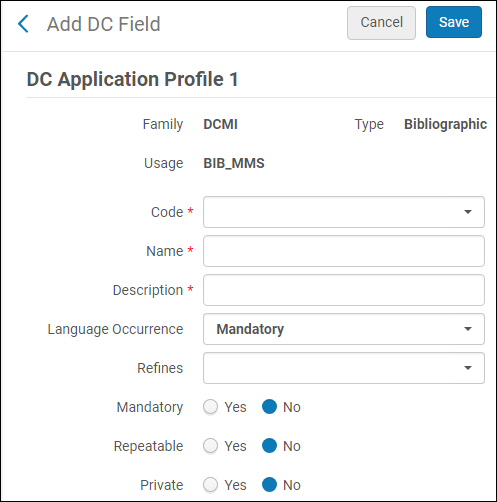Click the Language Occurrence dropdown arrow
The width and height of the screenshot is (497, 502).
(x=468, y=329)
